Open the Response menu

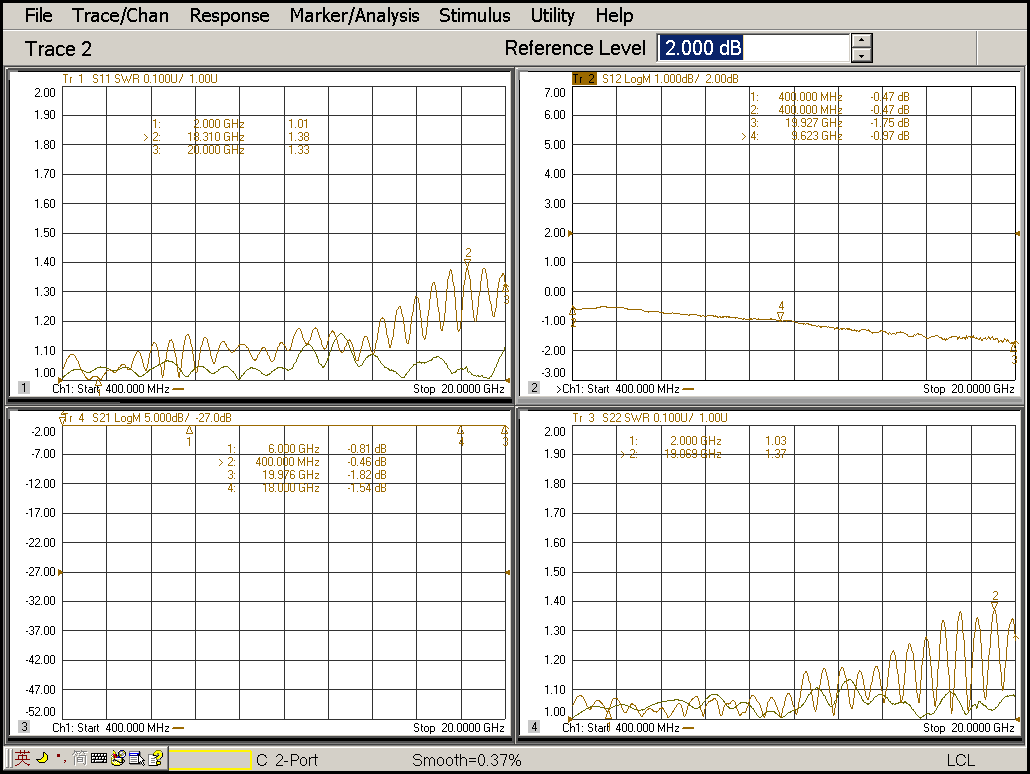coord(229,15)
